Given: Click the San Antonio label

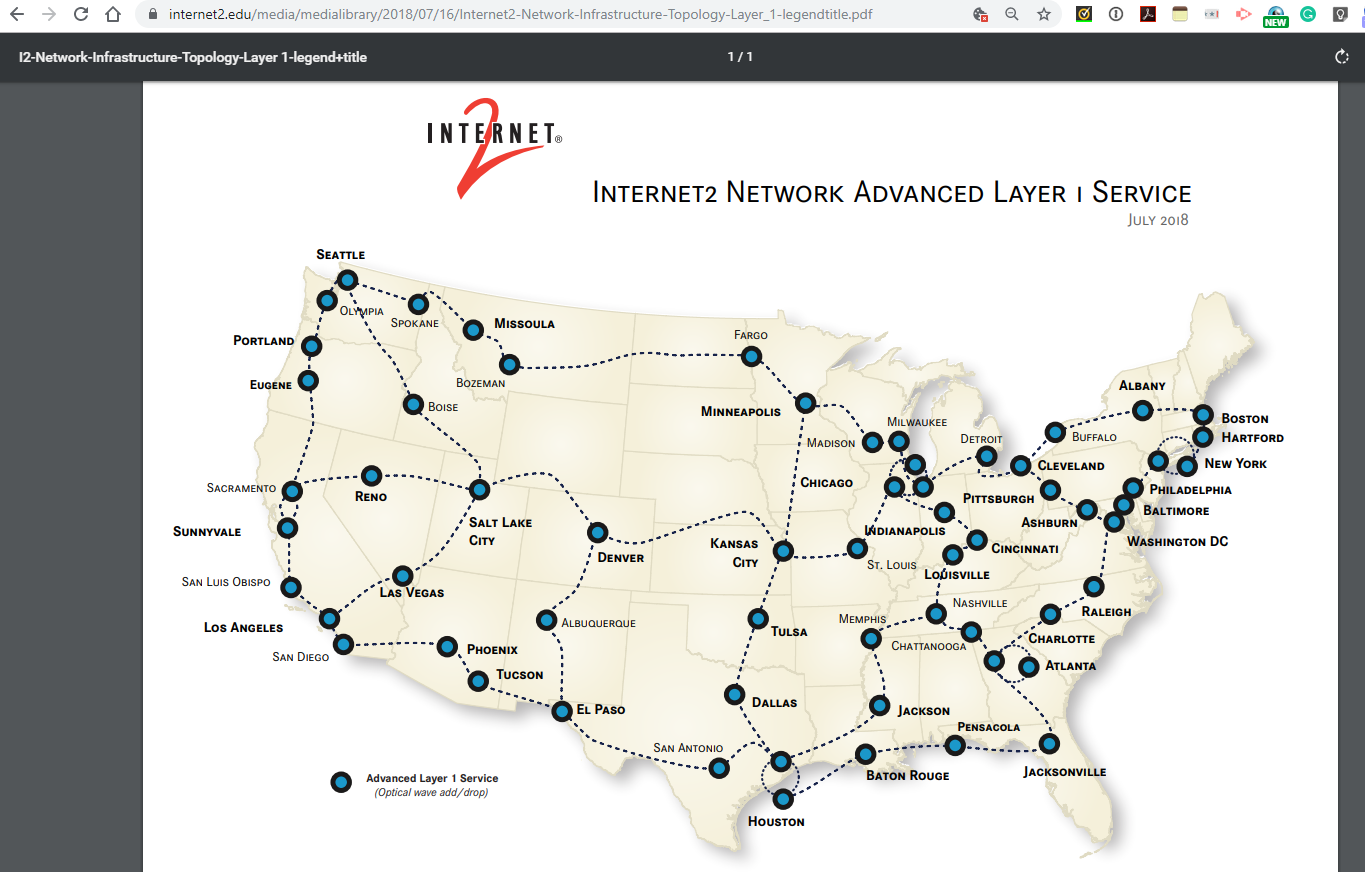Looking at the screenshot, I should pyautogui.click(x=688, y=747).
